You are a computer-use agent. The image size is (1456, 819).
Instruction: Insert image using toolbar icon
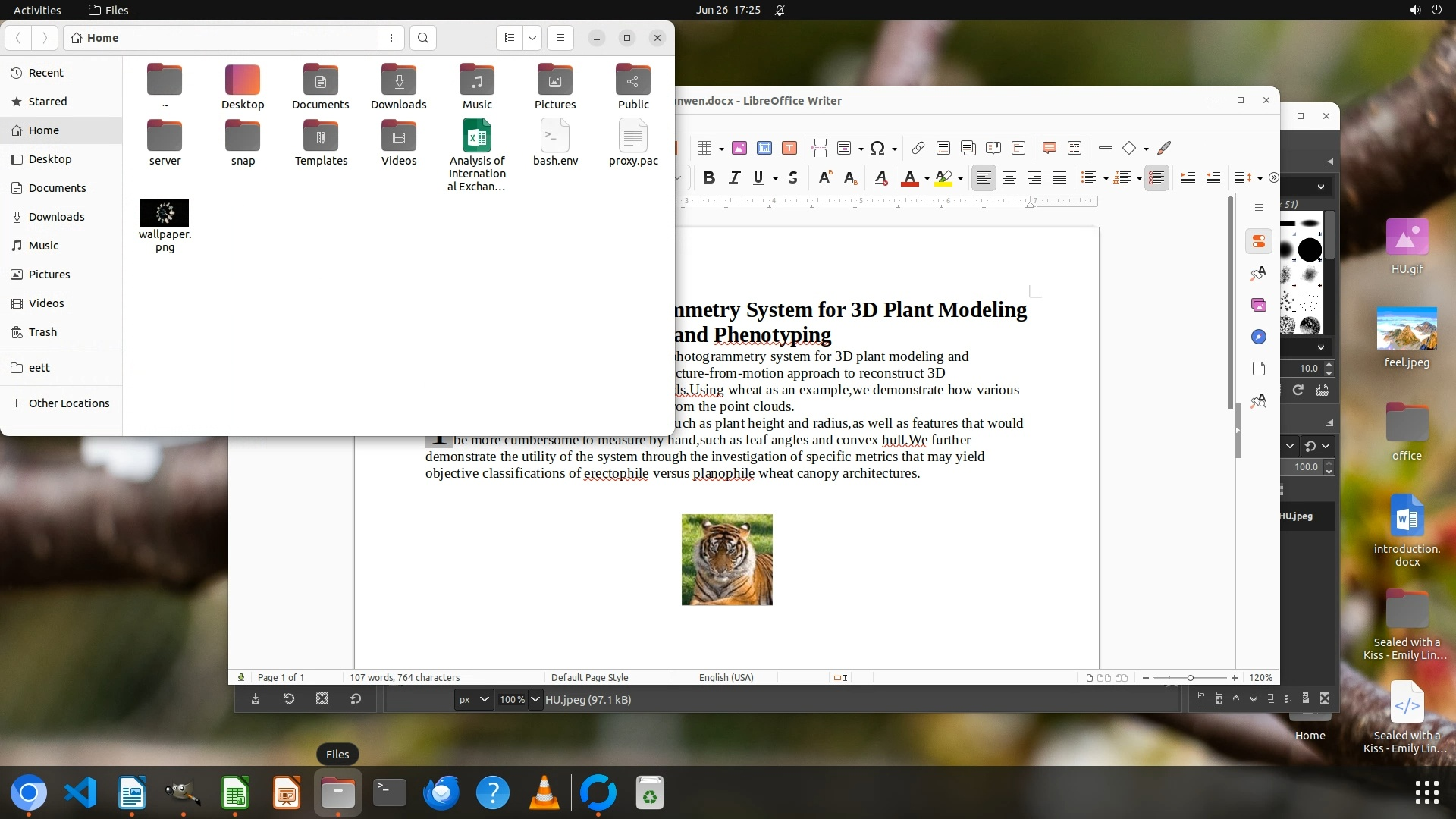tap(739, 148)
